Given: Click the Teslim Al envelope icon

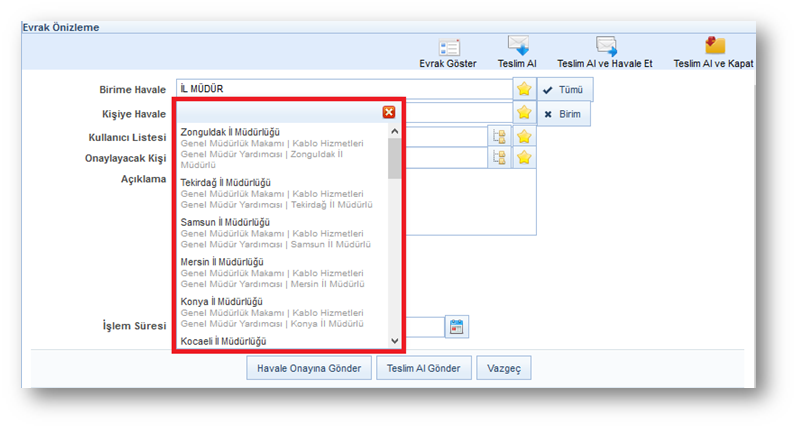Looking at the screenshot, I should click(x=517, y=46).
